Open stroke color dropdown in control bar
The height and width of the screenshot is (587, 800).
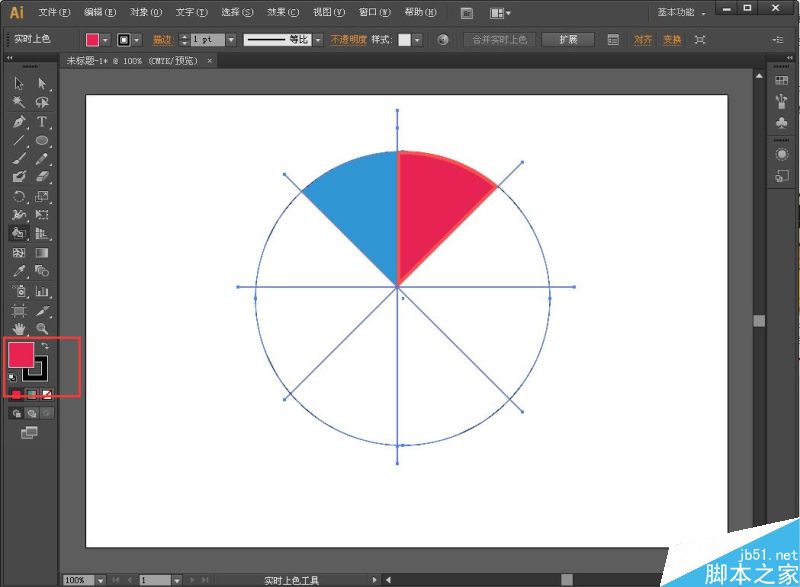coord(137,40)
